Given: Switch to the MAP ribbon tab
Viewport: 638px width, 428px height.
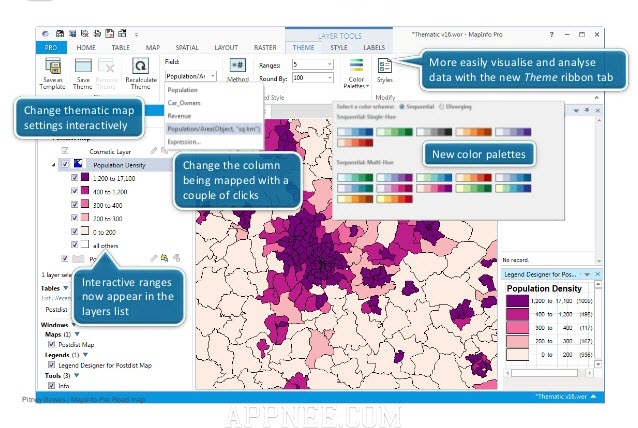Looking at the screenshot, I should (x=153, y=48).
